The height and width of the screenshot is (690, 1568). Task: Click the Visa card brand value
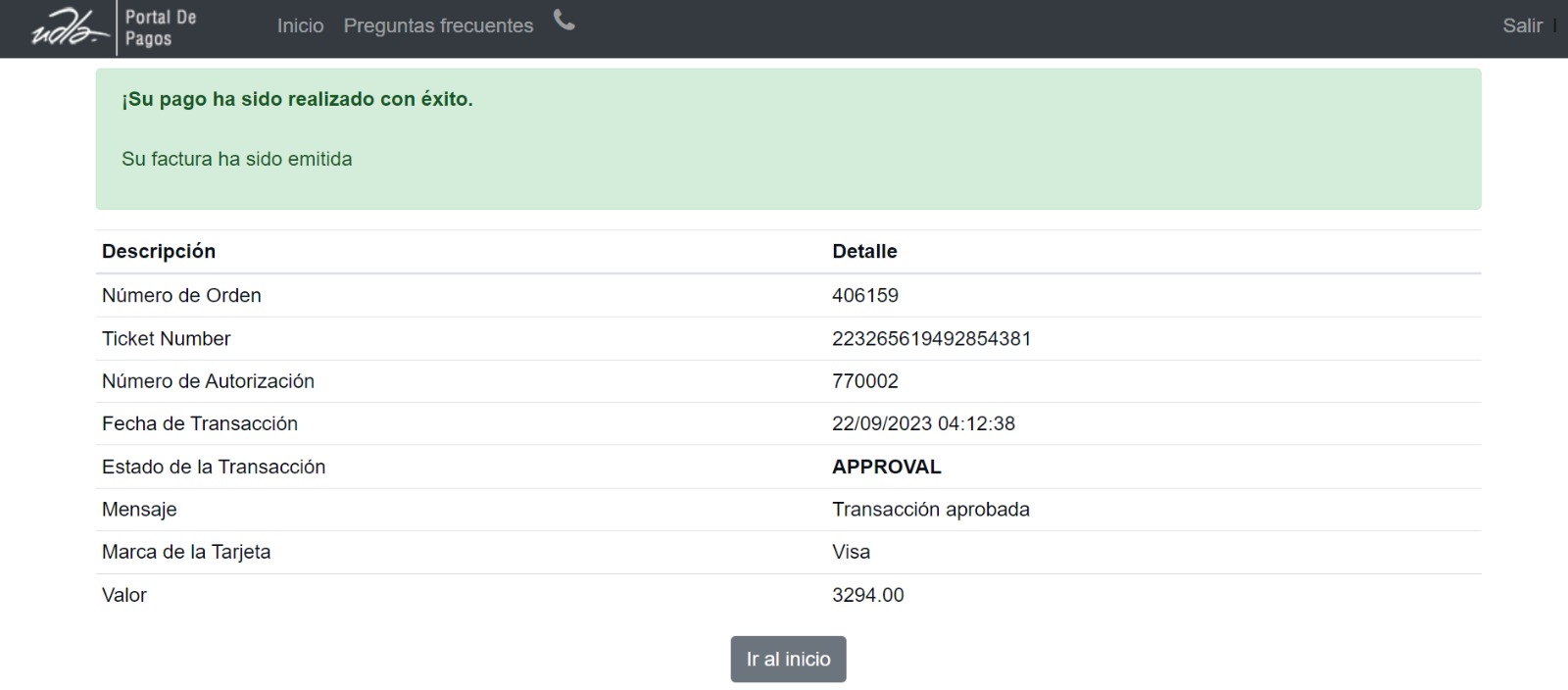(x=851, y=552)
